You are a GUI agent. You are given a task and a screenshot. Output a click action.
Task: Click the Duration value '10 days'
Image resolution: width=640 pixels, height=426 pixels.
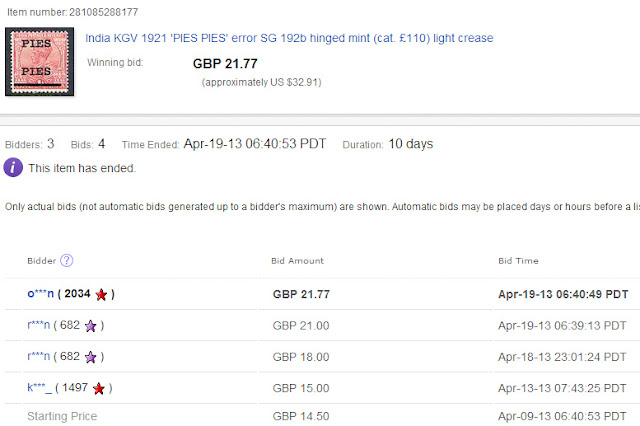point(411,144)
